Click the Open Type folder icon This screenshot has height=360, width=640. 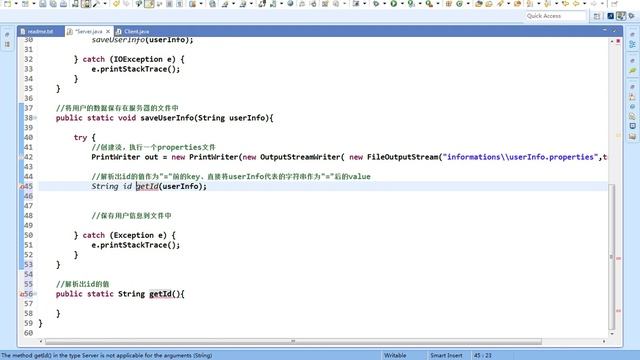tap(479, 4)
